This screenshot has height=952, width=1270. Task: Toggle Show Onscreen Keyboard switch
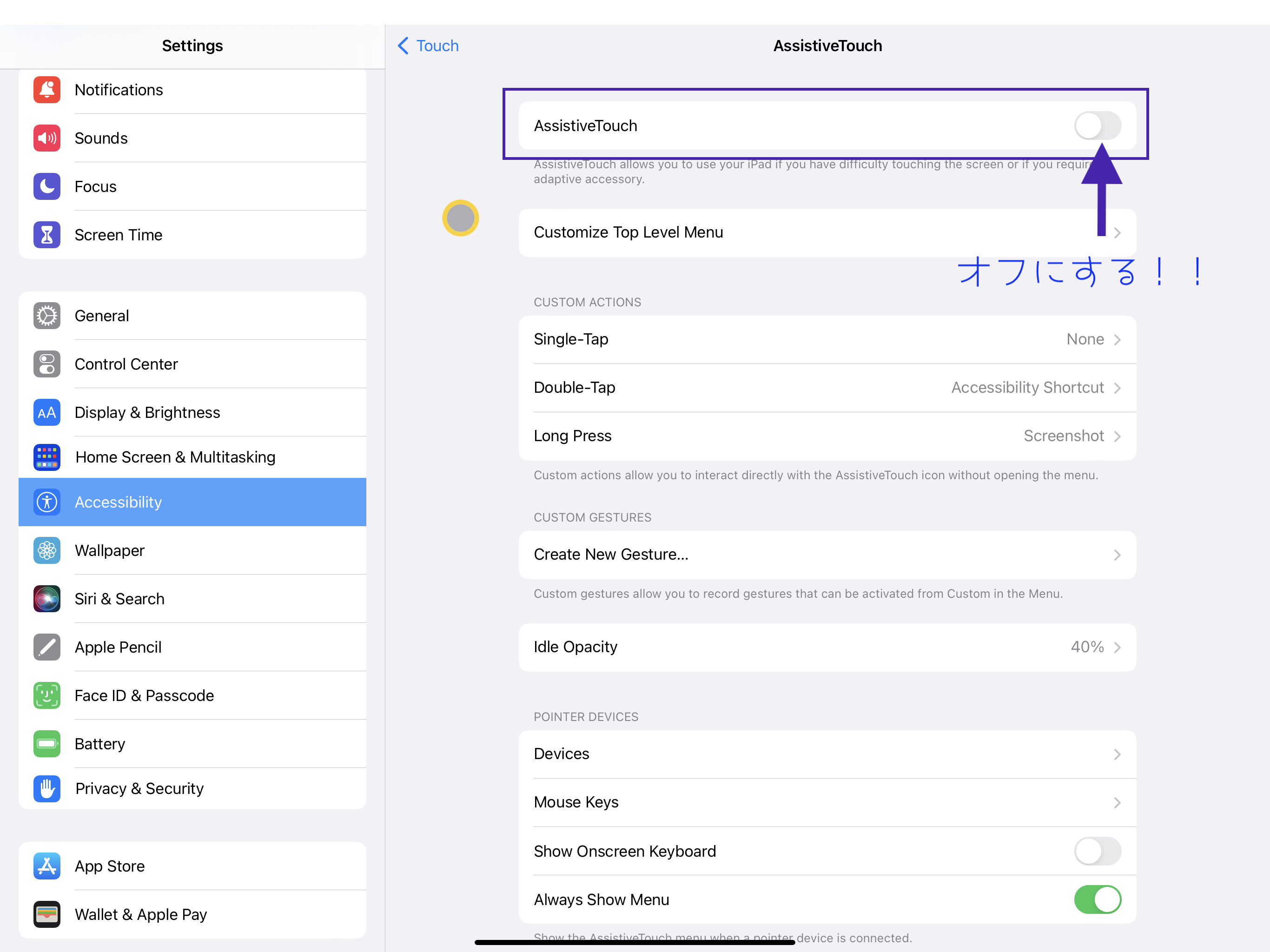[1097, 851]
